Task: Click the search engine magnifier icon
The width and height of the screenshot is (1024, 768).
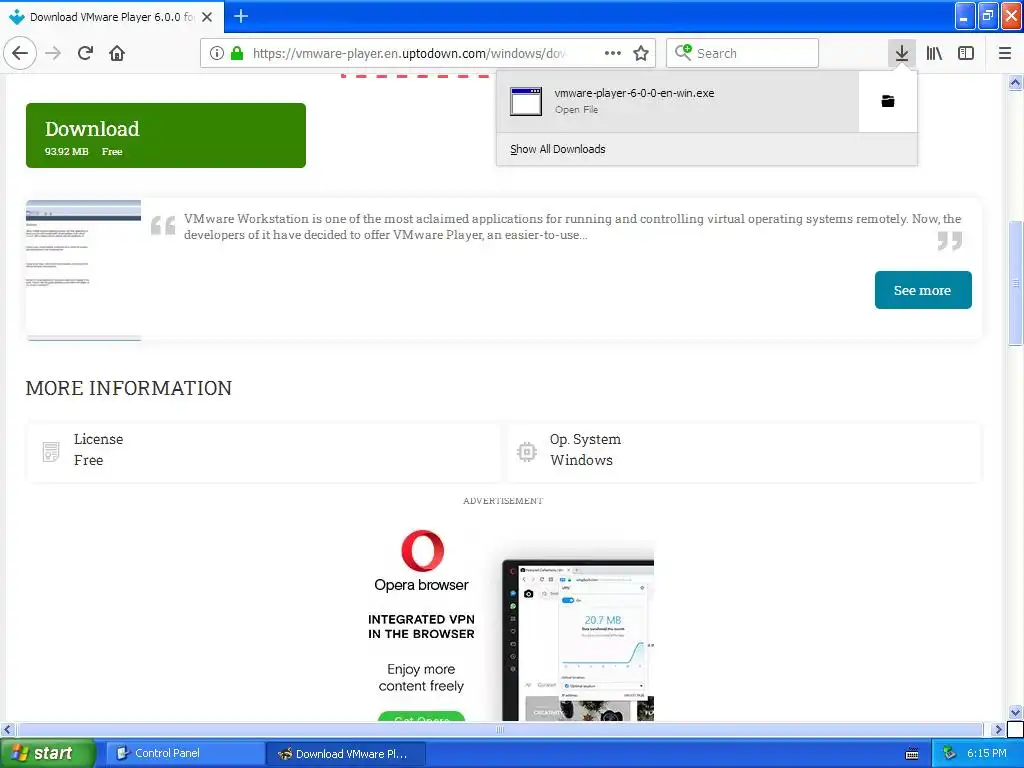Action: pyautogui.click(x=683, y=52)
